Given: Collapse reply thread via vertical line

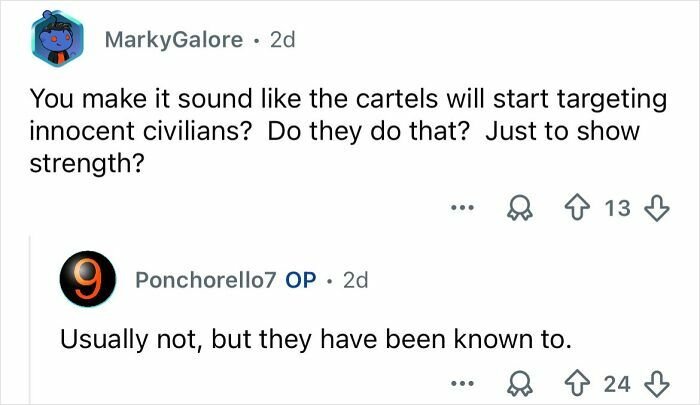Looking at the screenshot, I should coord(32,320).
